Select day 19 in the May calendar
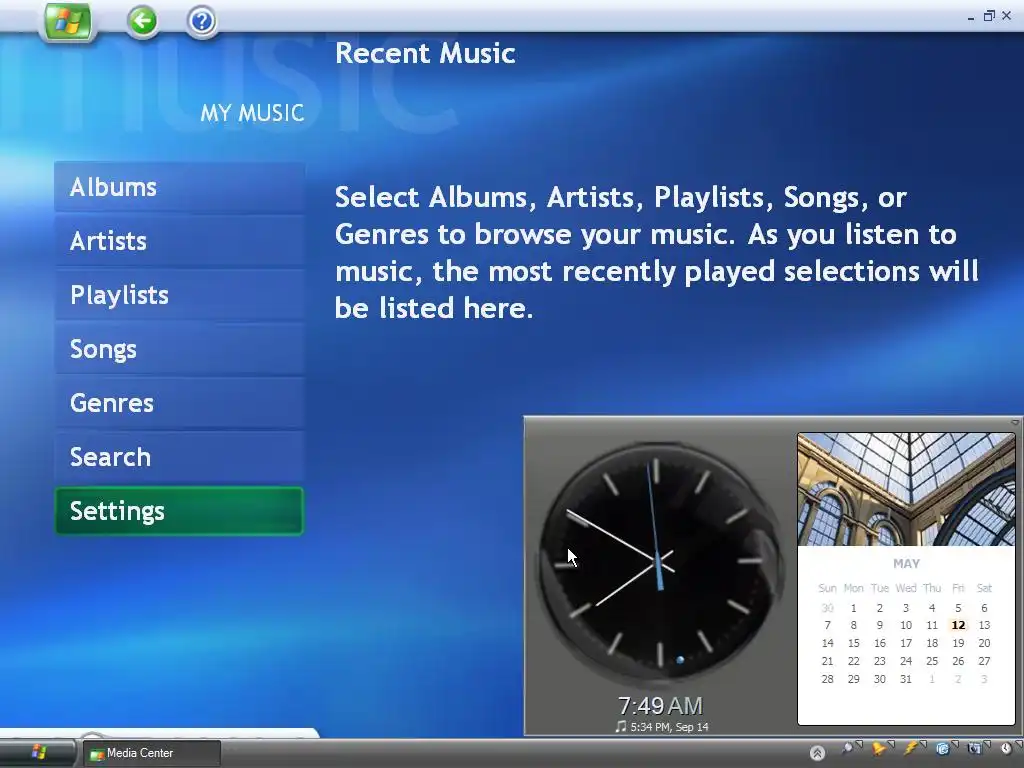The height and width of the screenshot is (768, 1024). click(958, 643)
